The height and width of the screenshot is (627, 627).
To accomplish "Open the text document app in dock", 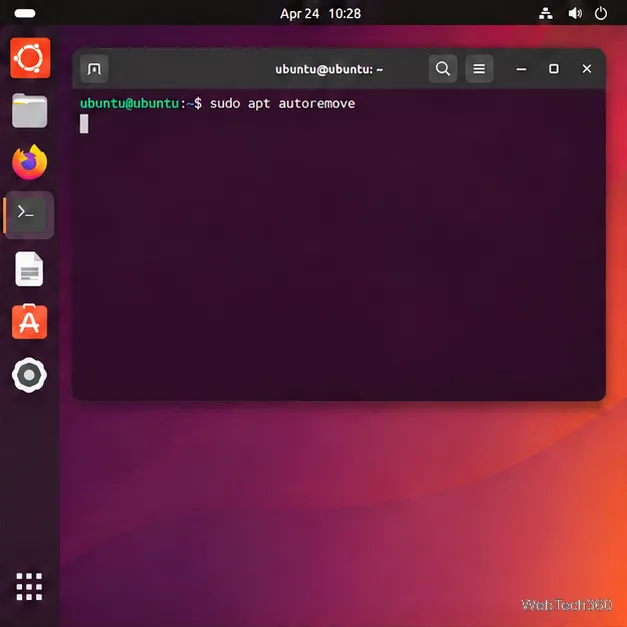I will click(29, 269).
